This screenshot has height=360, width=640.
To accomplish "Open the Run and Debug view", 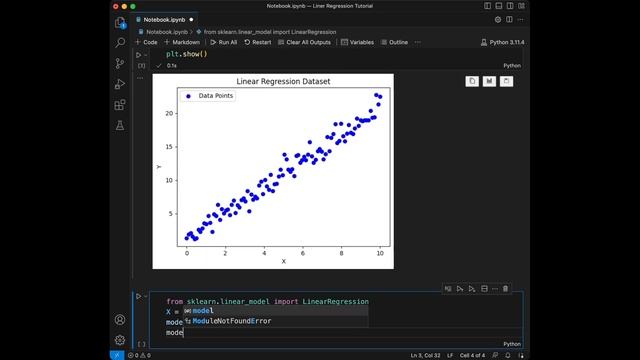I will pos(120,84).
